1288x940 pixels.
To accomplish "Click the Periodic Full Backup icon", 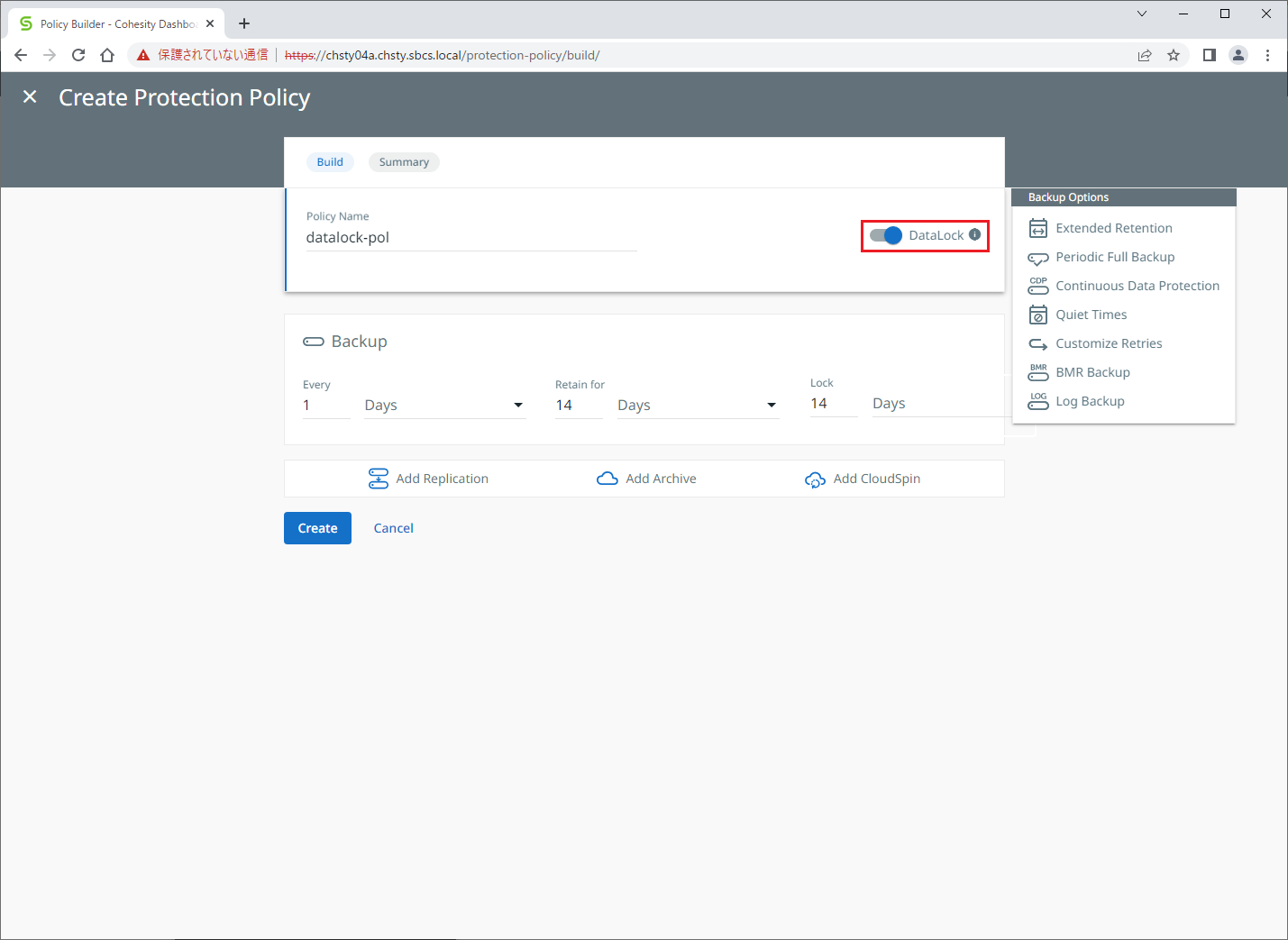I will click(1037, 258).
